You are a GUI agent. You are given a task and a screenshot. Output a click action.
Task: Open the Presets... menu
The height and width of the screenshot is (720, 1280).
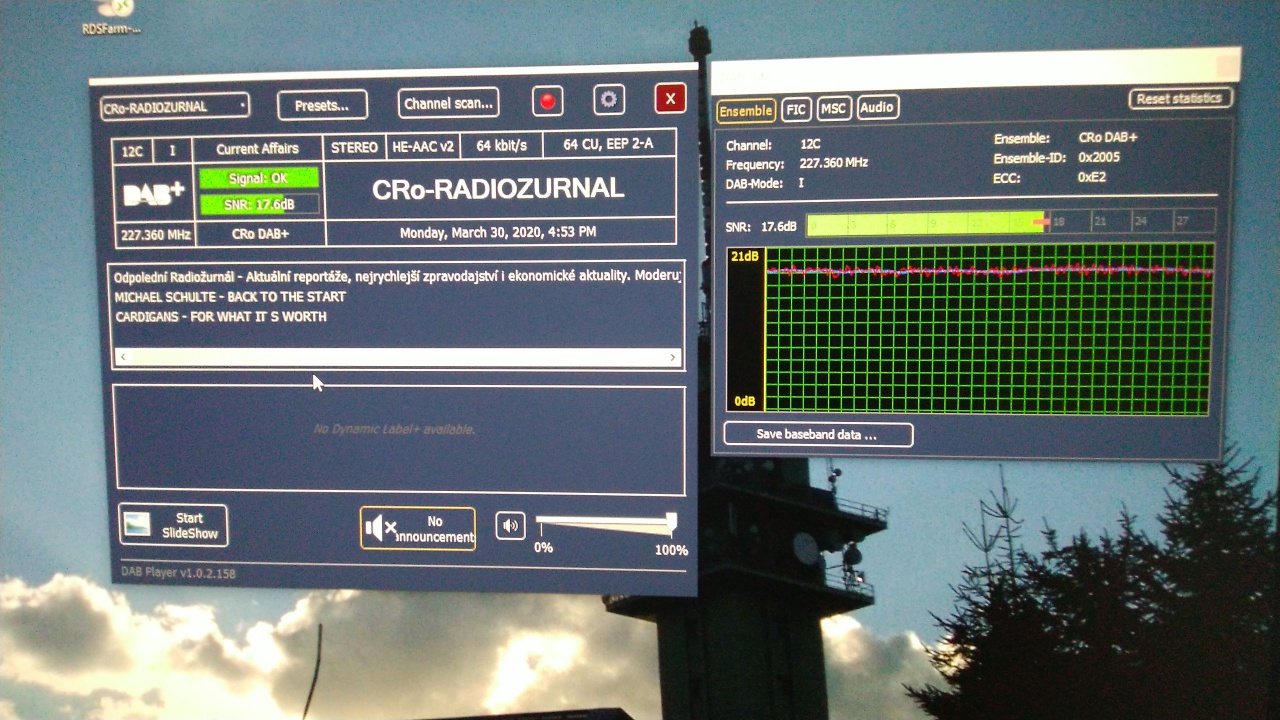click(x=322, y=105)
